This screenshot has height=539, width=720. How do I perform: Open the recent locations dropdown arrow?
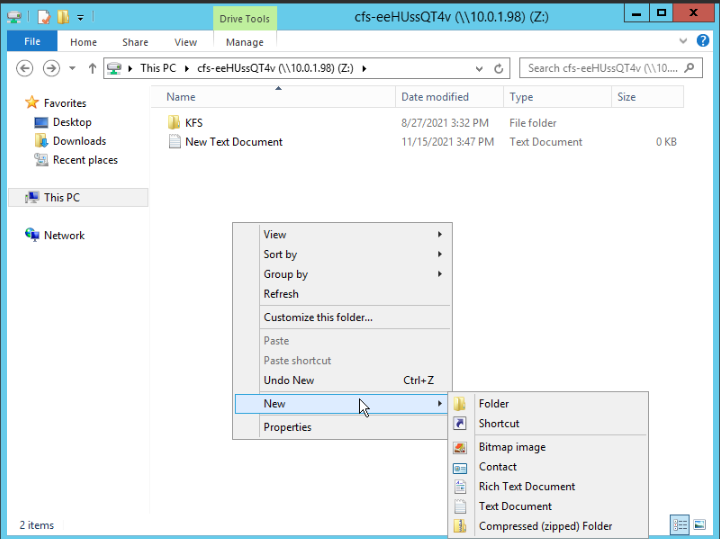pyautogui.click(x=72, y=68)
